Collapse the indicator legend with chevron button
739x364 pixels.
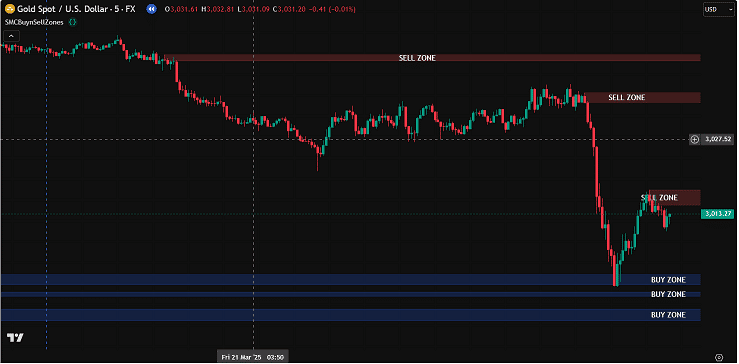point(11,36)
